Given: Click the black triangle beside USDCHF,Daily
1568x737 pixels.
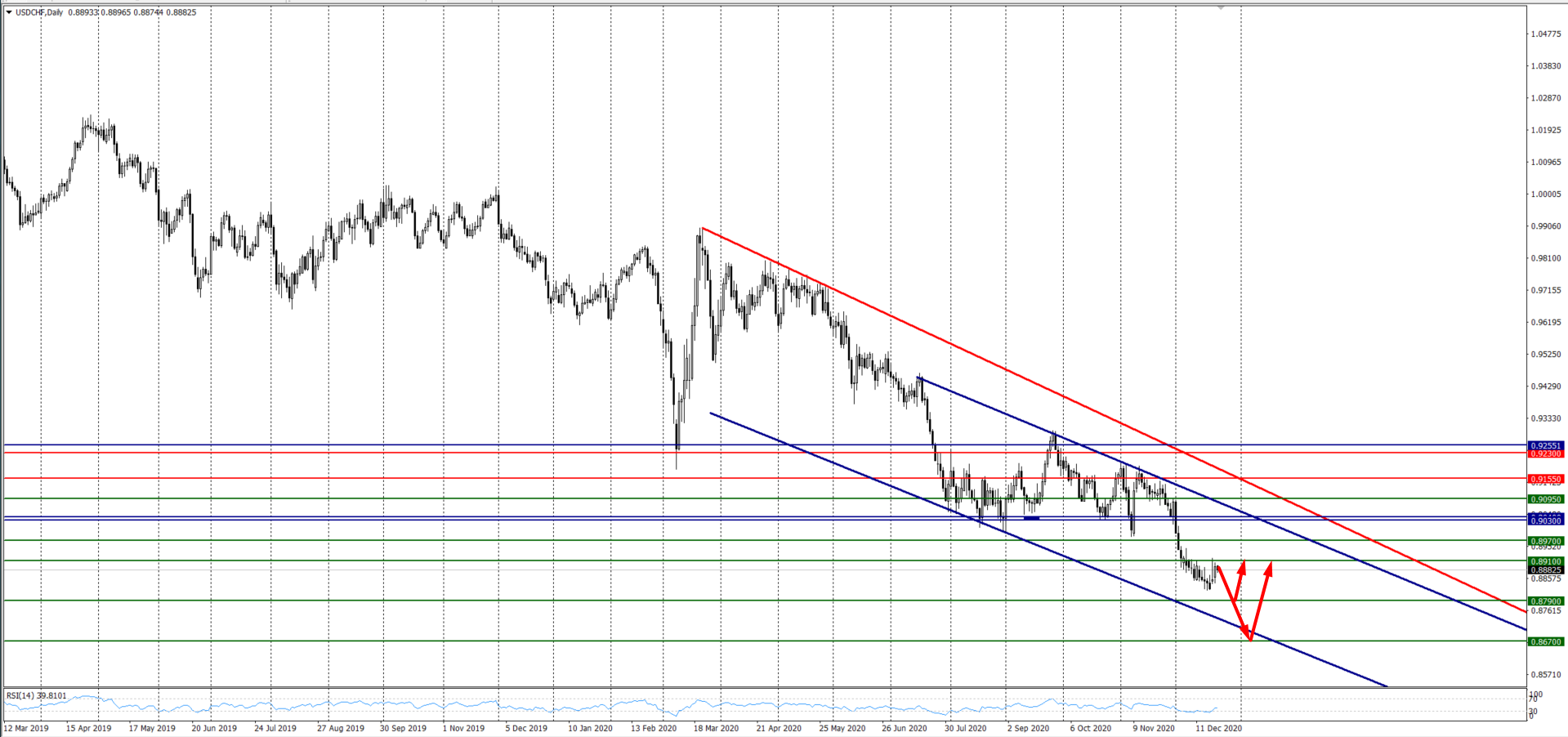Looking at the screenshot, I should (9, 12).
